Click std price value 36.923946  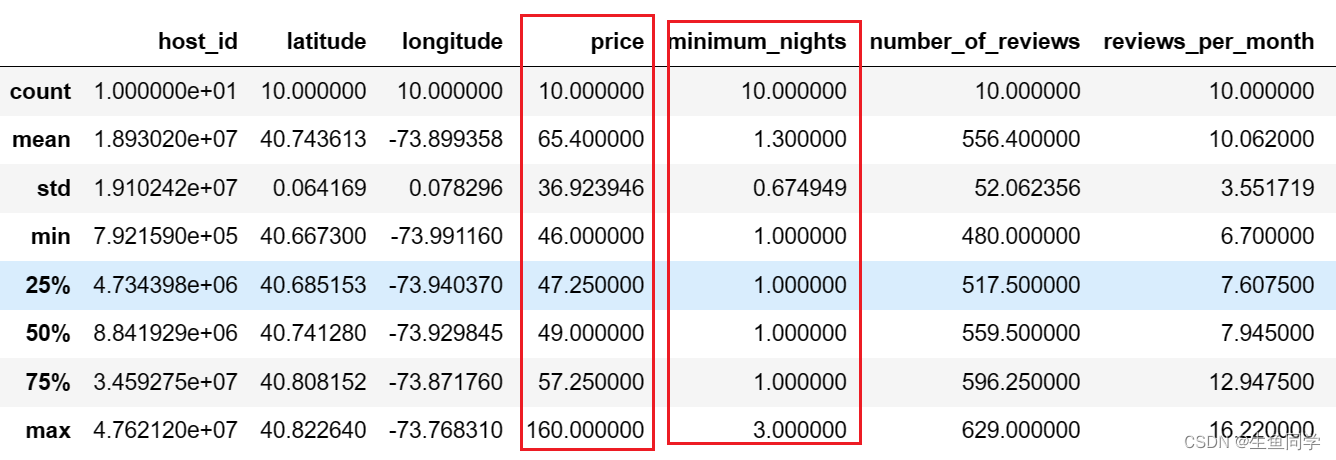(x=591, y=187)
